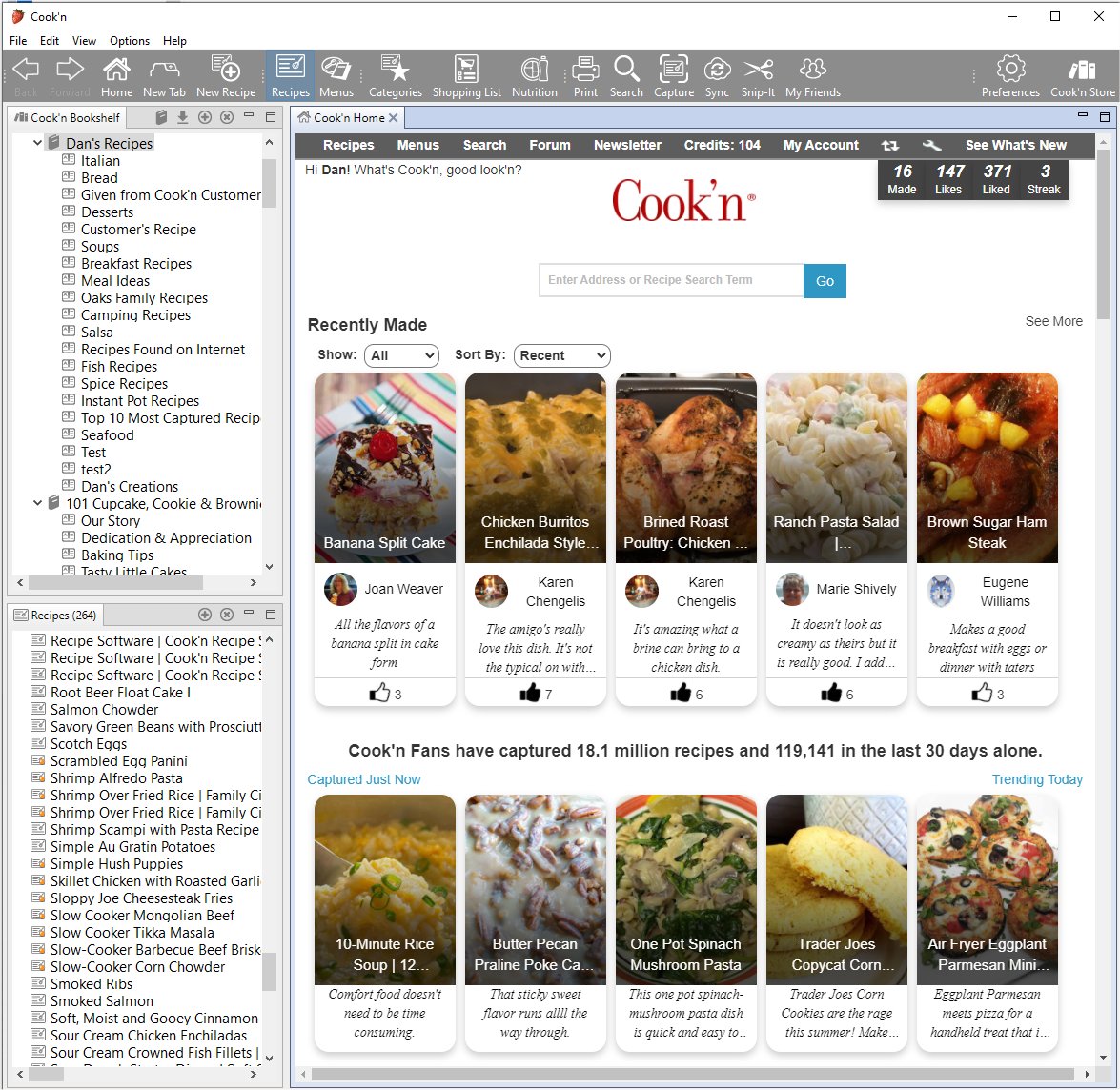The width and height of the screenshot is (1120, 1090).
Task: Open a New Tab from the toolbar
Action: 164,75
